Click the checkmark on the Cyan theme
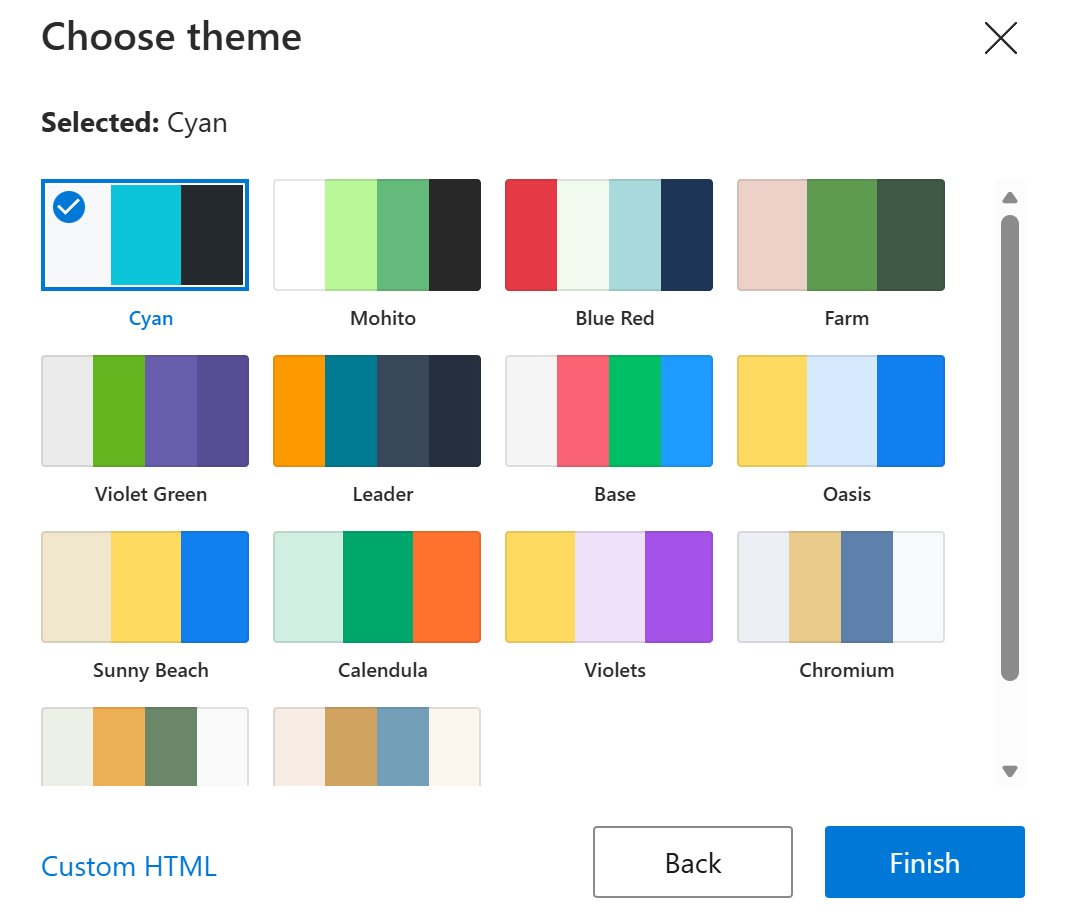Screen dimensions: 1070x920 [69, 207]
